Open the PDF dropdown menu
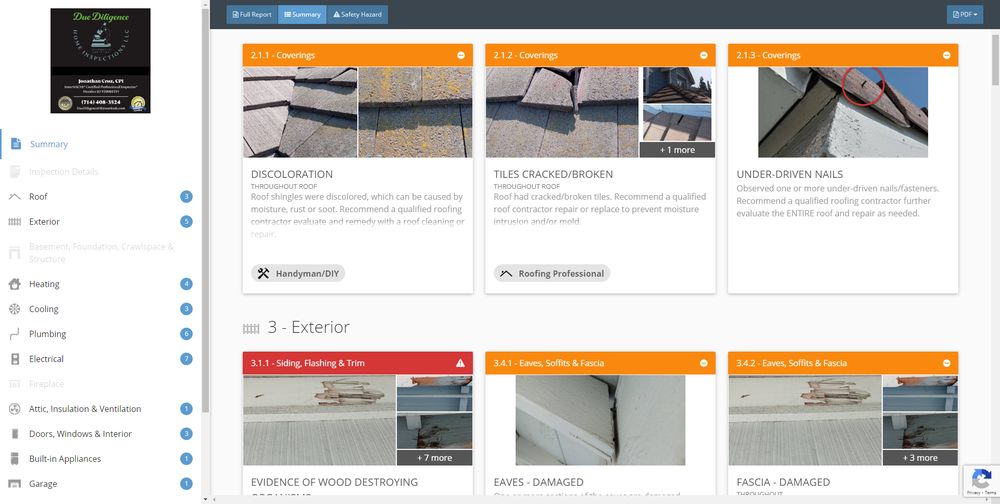Image resolution: width=1000 pixels, height=504 pixels. pyautogui.click(x=964, y=15)
